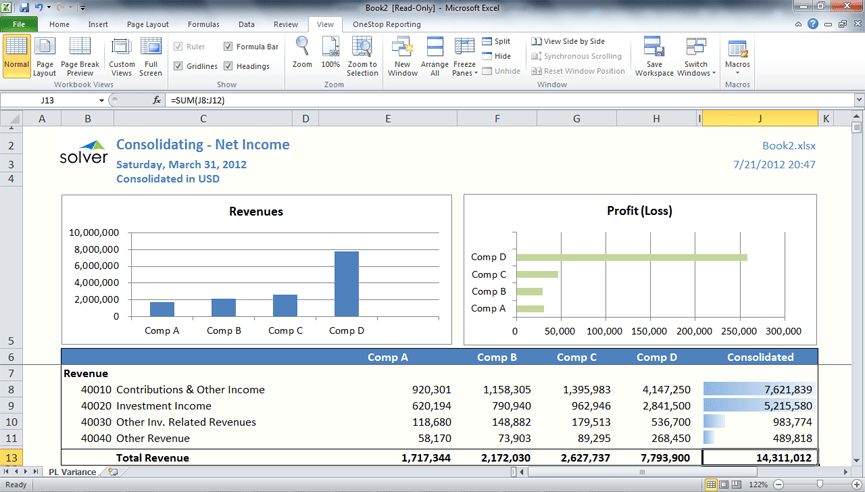The width and height of the screenshot is (865, 492).
Task: Switch to Normal workbook view
Action: (x=16, y=55)
